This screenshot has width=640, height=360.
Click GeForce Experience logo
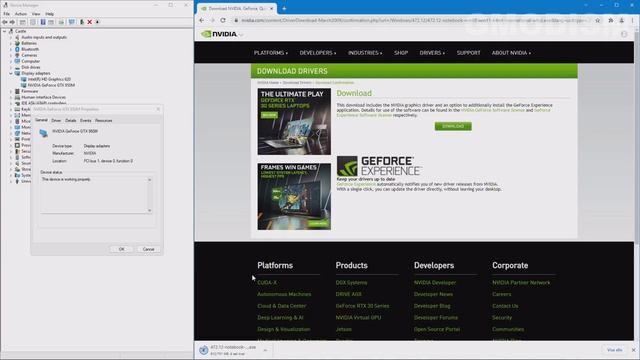(x=379, y=166)
